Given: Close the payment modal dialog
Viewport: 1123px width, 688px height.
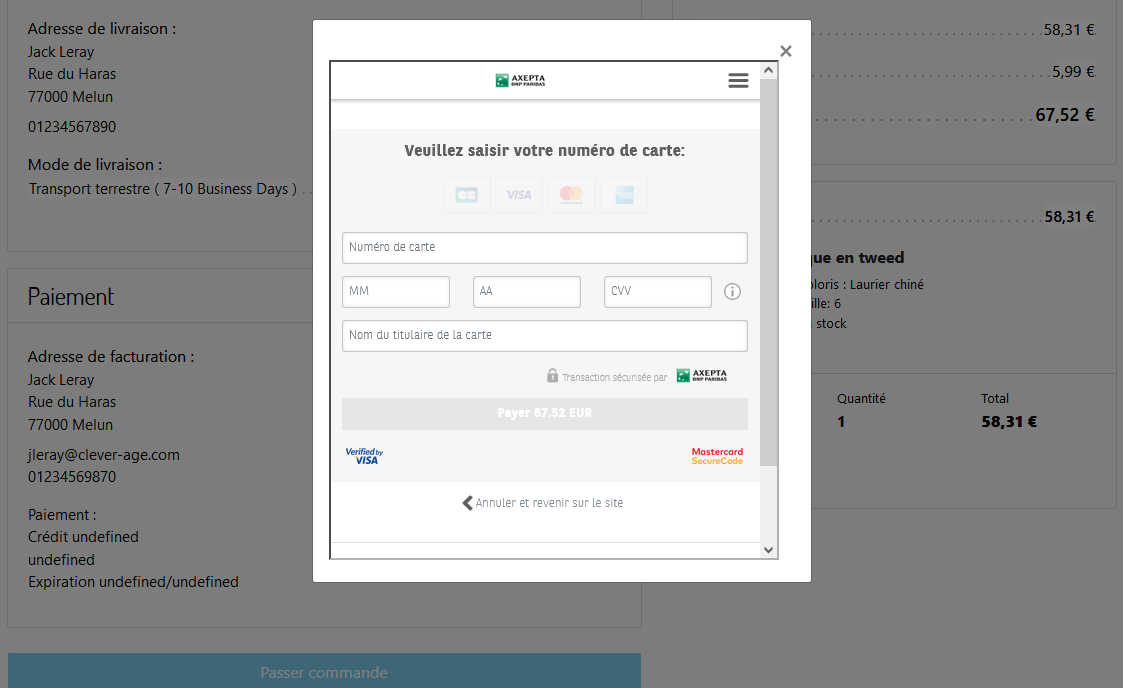Looking at the screenshot, I should 786,51.
